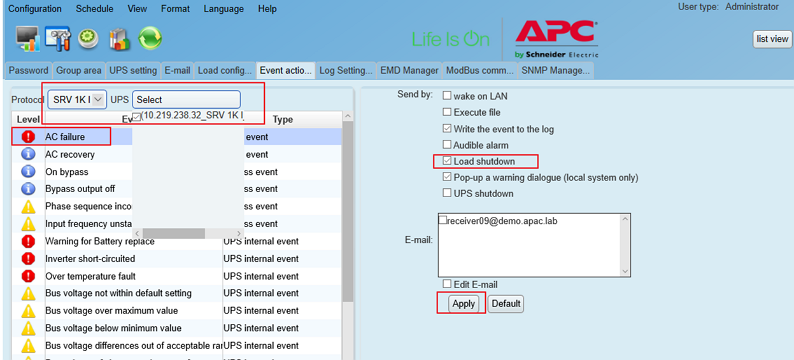Toggle Write the event to the log
794x360 pixels.
[x=447, y=129]
